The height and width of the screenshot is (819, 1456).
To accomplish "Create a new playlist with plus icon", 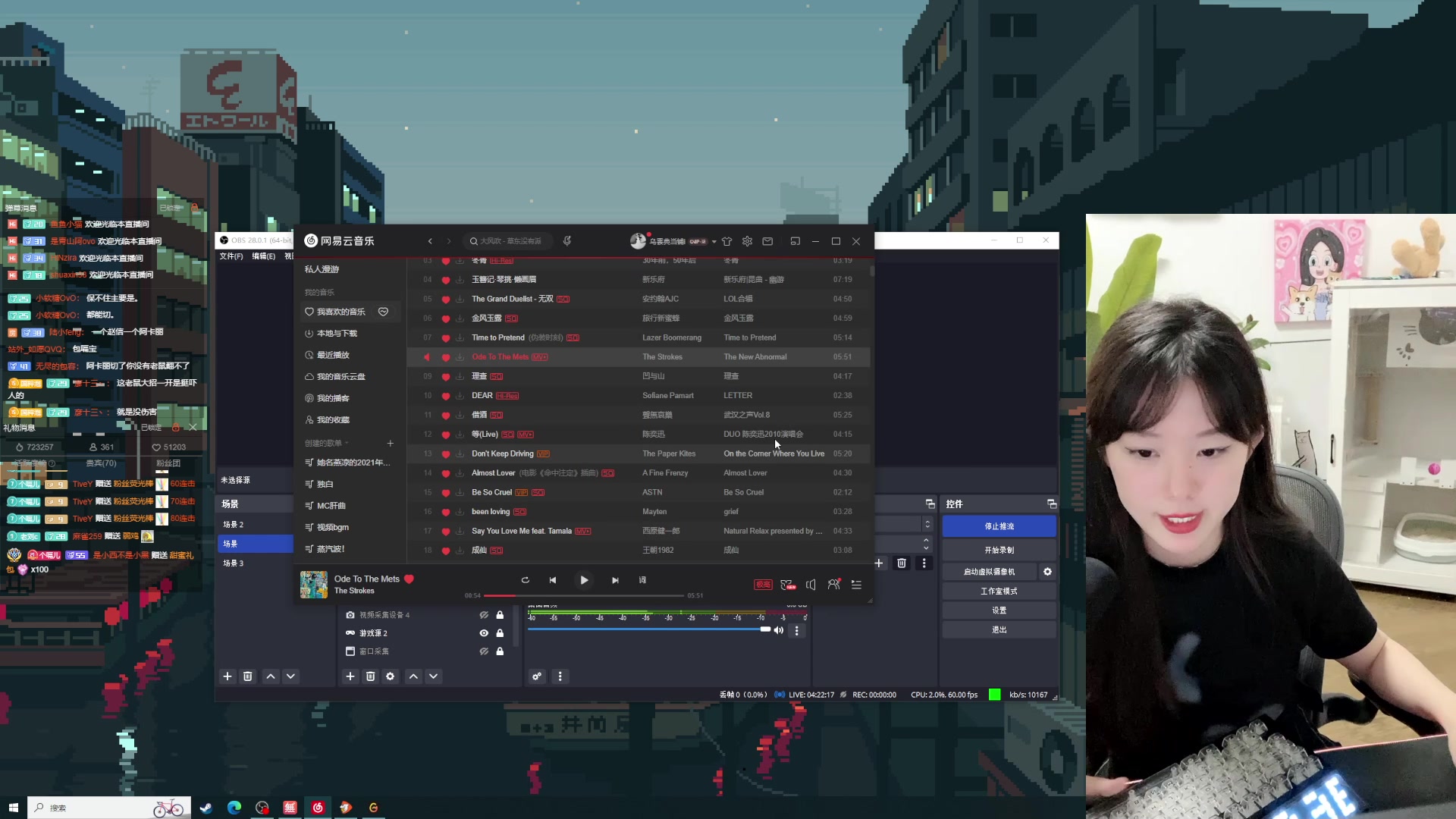I will (390, 443).
